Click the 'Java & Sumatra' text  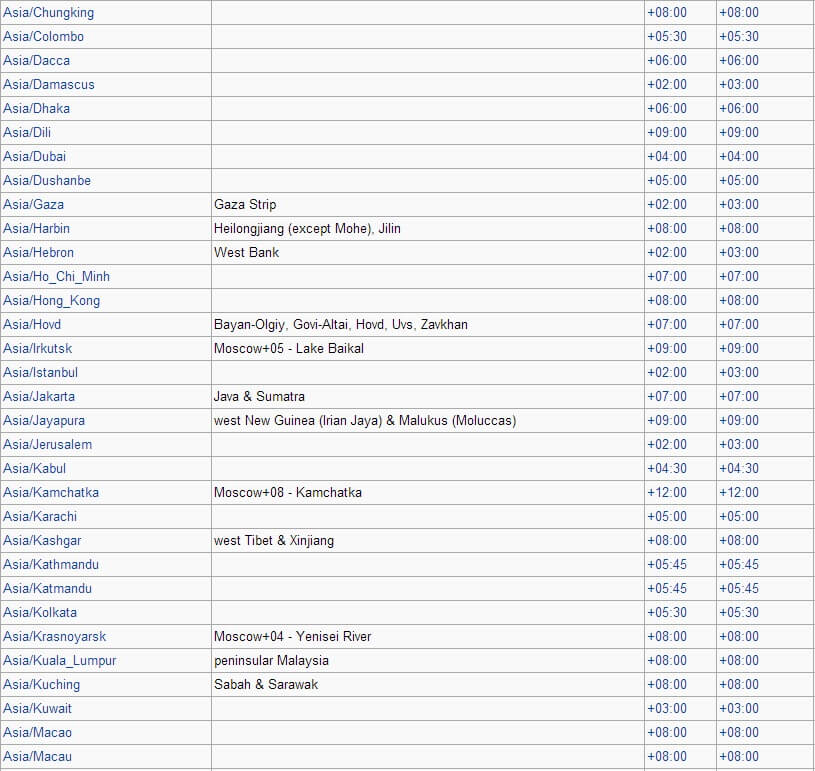[x=259, y=396]
